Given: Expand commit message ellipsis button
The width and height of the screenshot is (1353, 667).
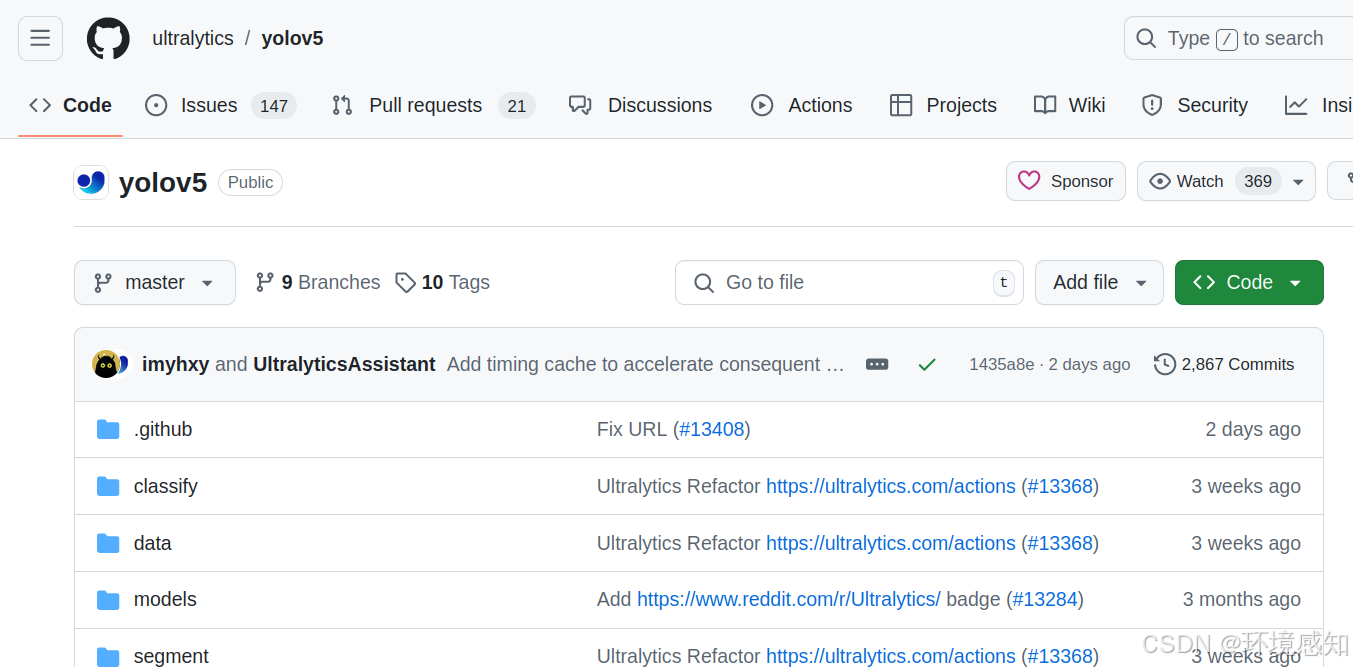Looking at the screenshot, I should point(877,364).
